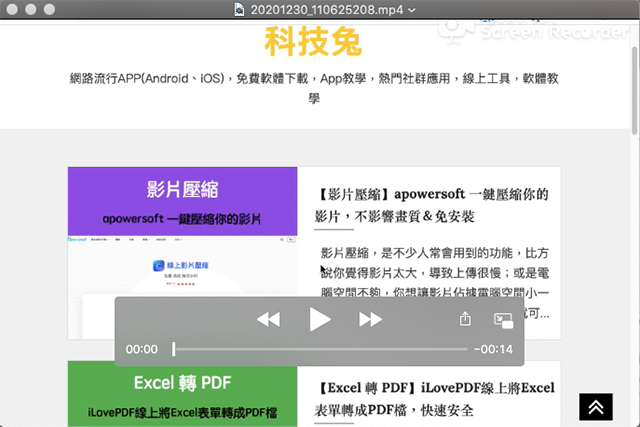Click the site tagline about 網路流行APP
The image size is (640, 427).
pyautogui.click(x=314, y=88)
